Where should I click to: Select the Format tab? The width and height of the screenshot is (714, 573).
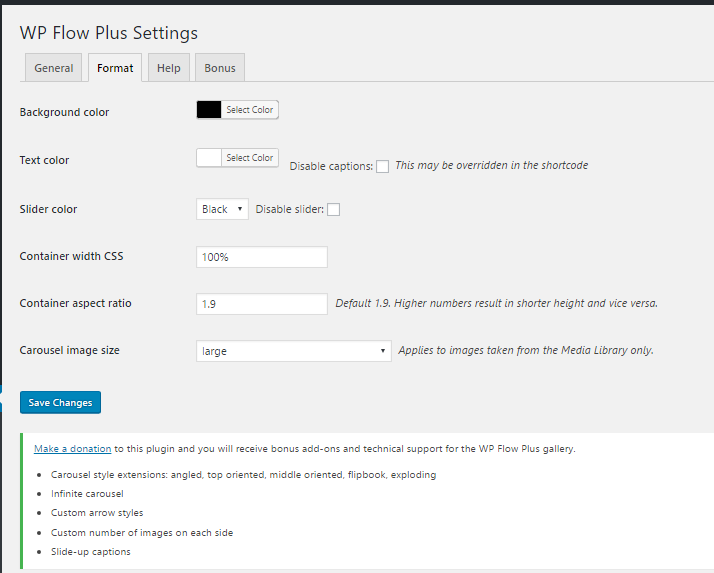point(115,68)
